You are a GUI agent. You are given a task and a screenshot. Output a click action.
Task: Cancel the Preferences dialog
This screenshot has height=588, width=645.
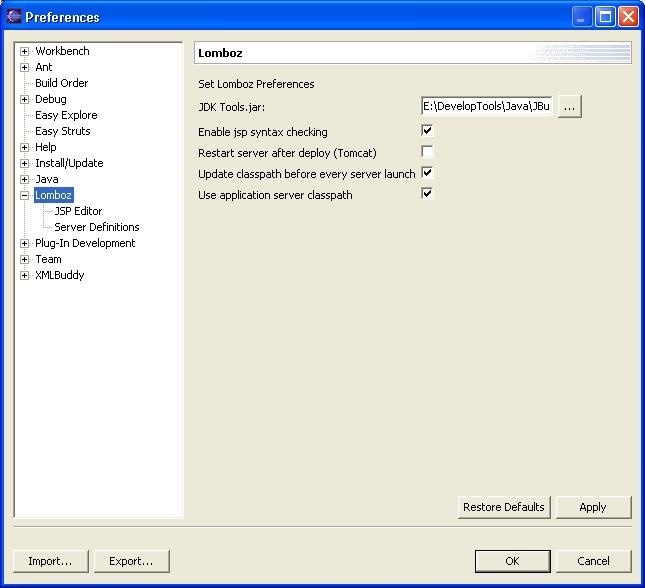593,561
